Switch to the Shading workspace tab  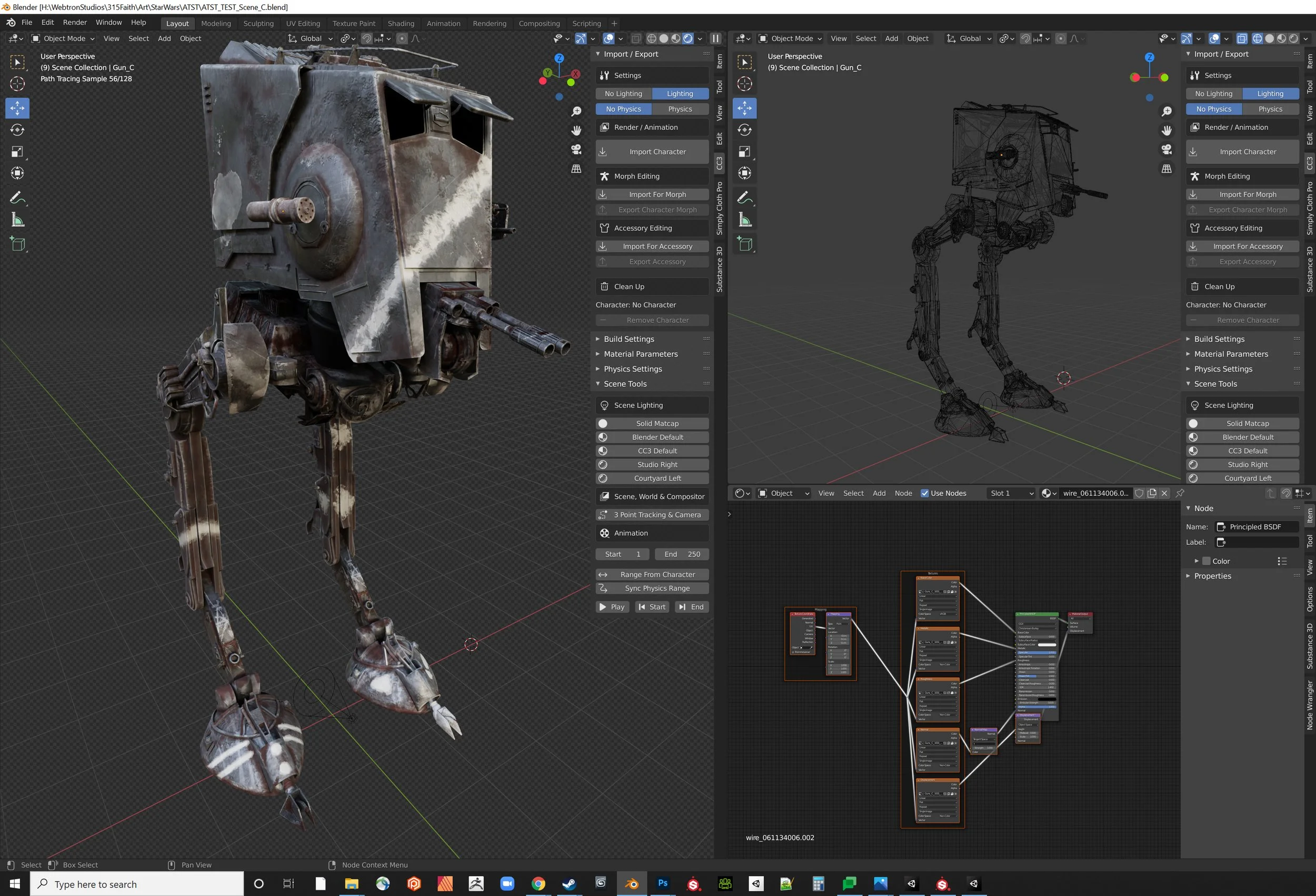tap(401, 23)
